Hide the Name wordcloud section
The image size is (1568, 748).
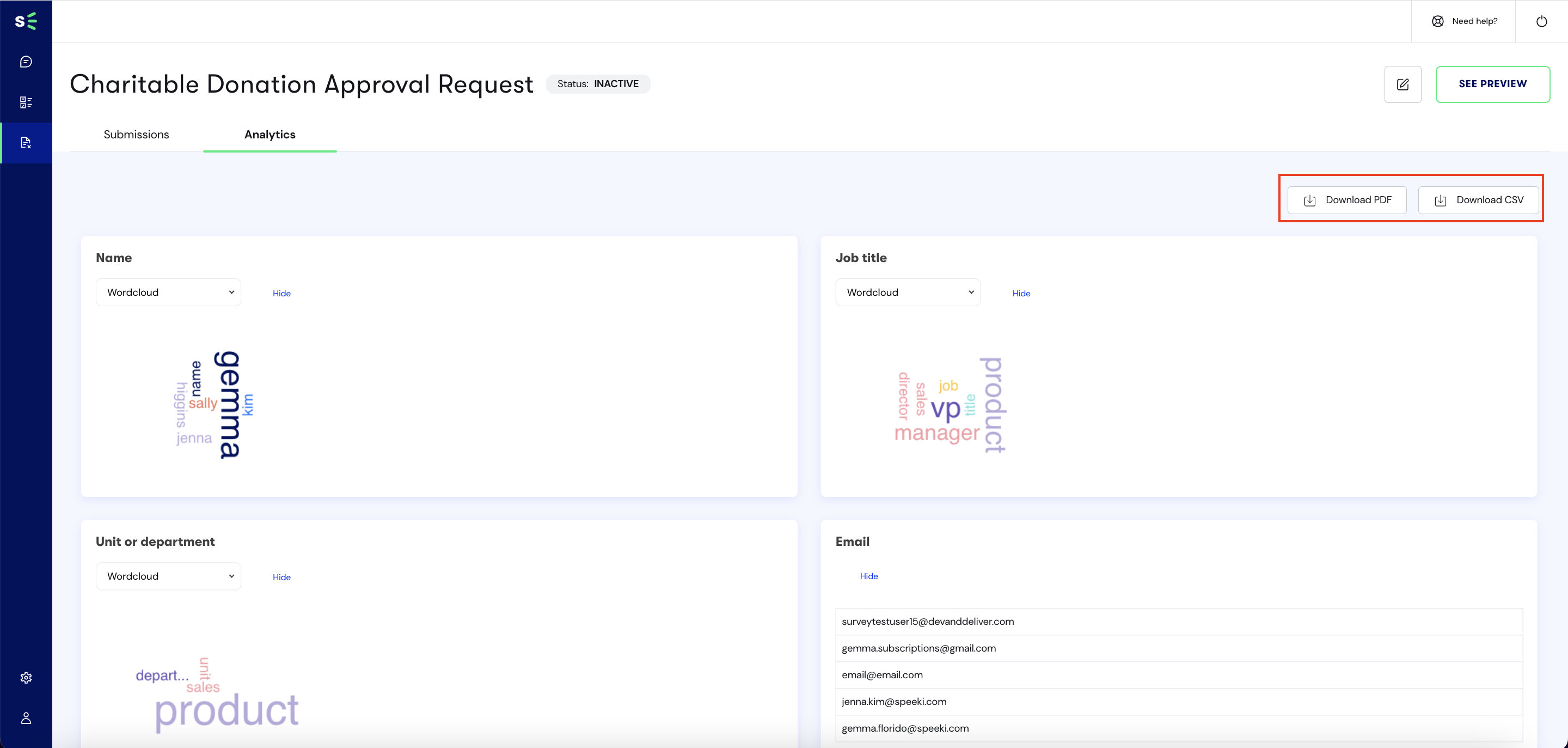[x=281, y=293]
